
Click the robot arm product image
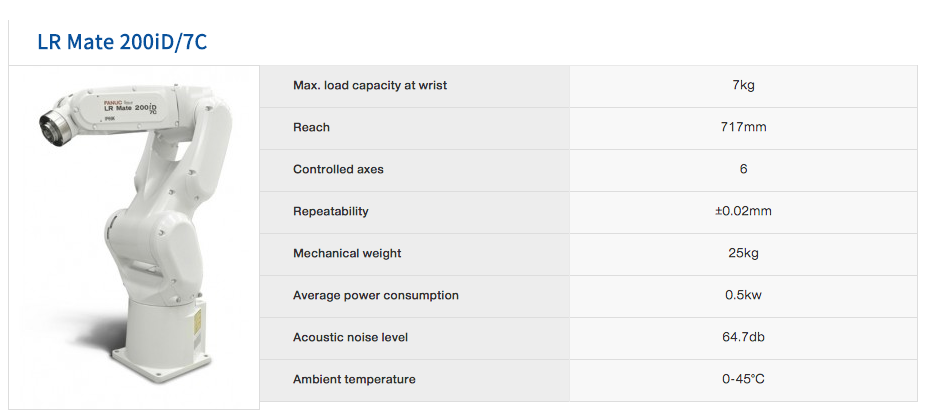click(x=134, y=237)
